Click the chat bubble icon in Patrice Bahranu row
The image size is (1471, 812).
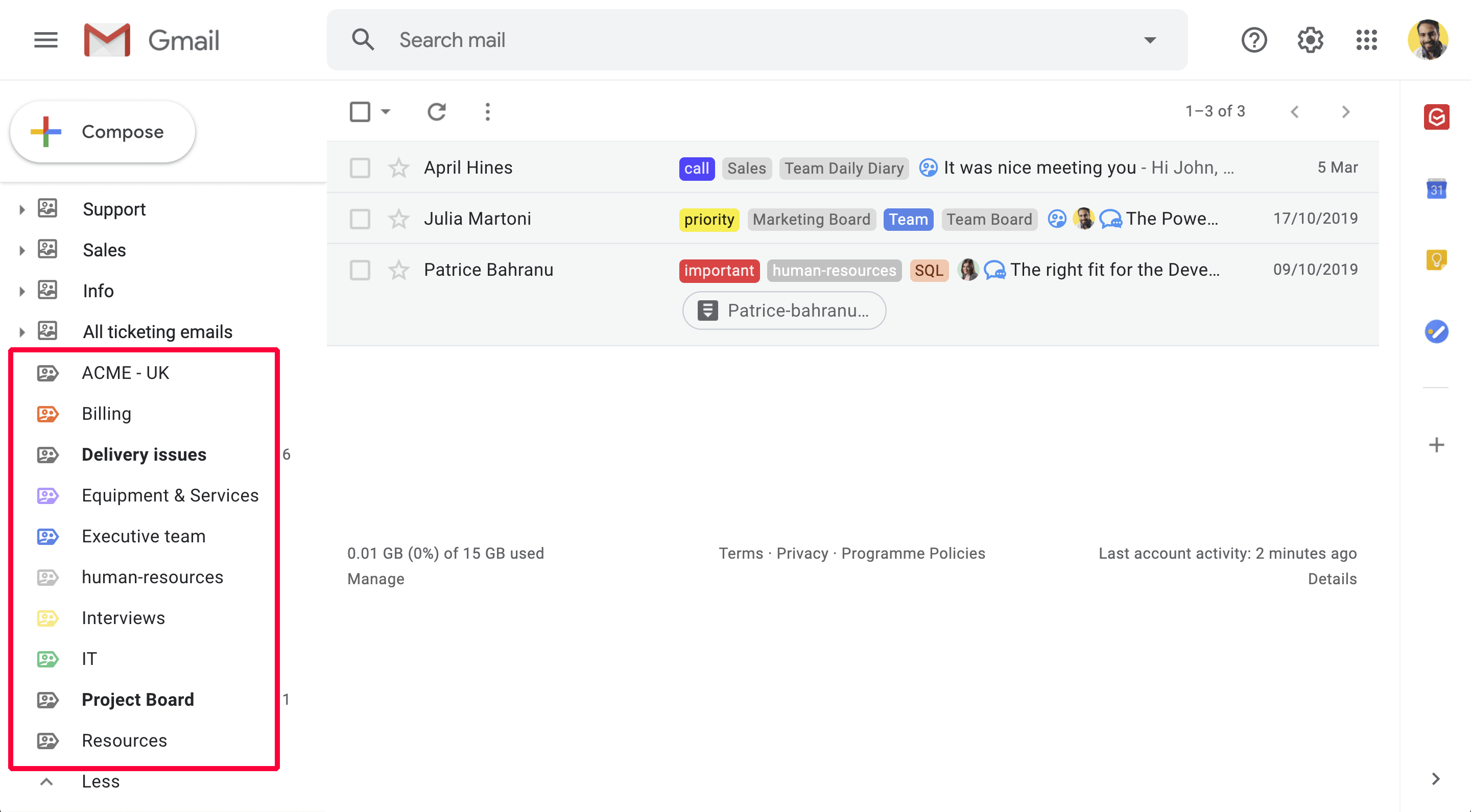pyautogui.click(x=994, y=270)
